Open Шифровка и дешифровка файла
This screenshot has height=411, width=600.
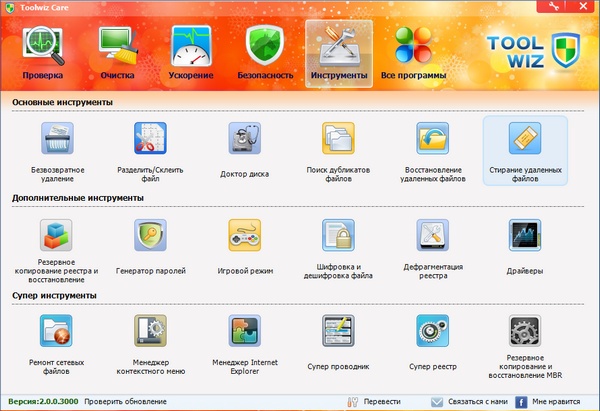coord(338,236)
